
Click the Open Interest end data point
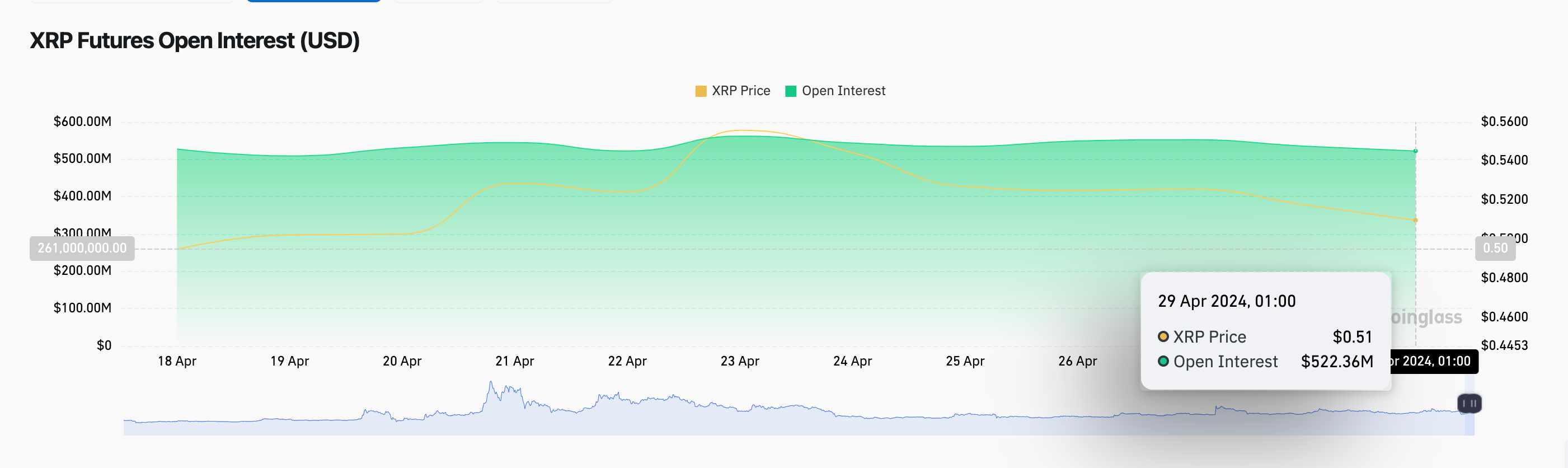[x=1415, y=151]
